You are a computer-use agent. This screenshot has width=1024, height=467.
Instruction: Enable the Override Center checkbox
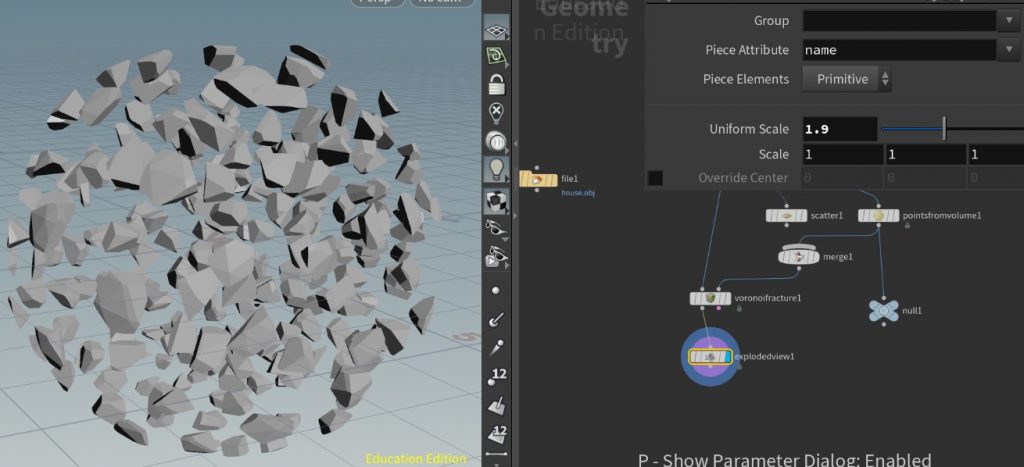[655, 178]
